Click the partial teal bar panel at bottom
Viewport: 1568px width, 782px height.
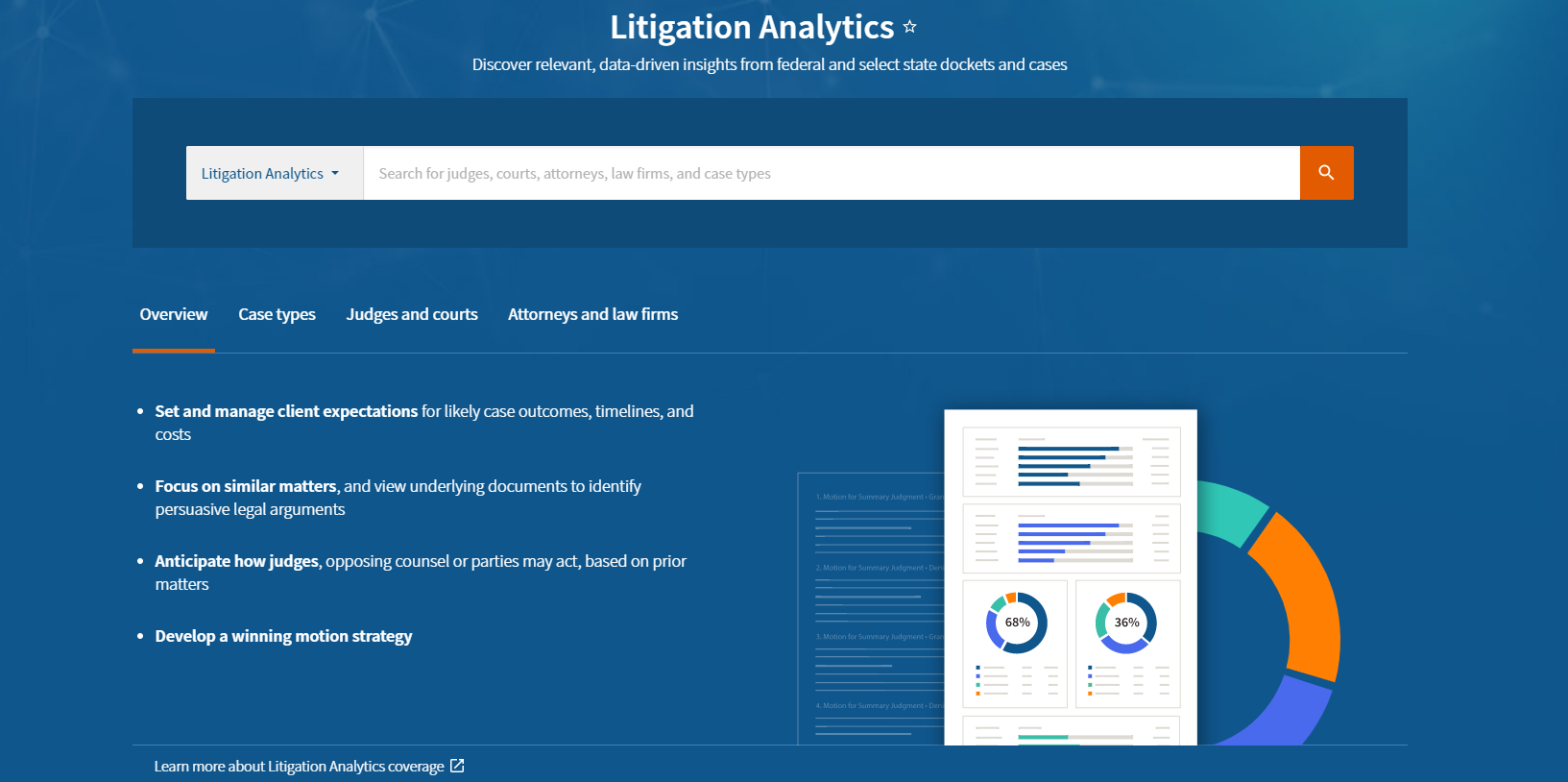click(1071, 731)
